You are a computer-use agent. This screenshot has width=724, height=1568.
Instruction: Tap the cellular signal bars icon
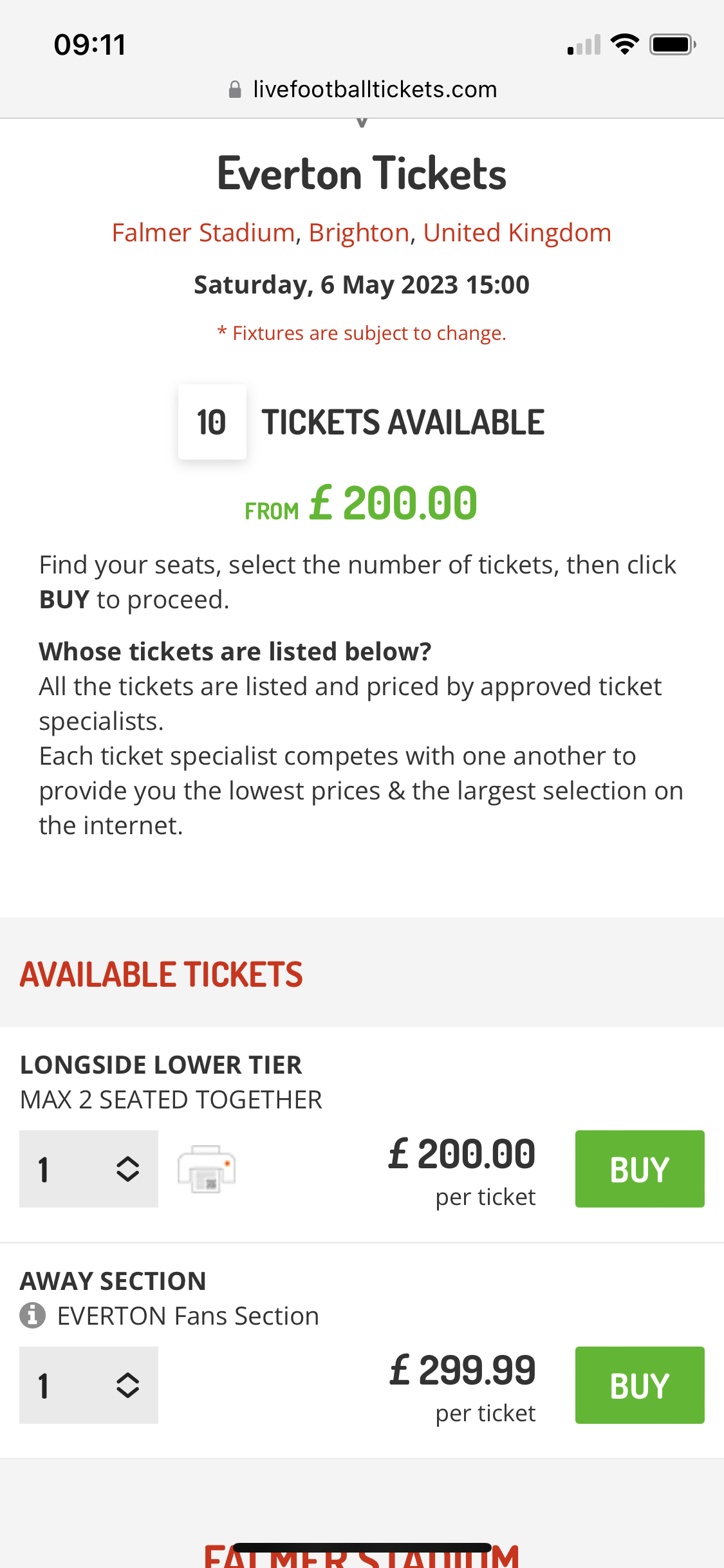(584, 44)
